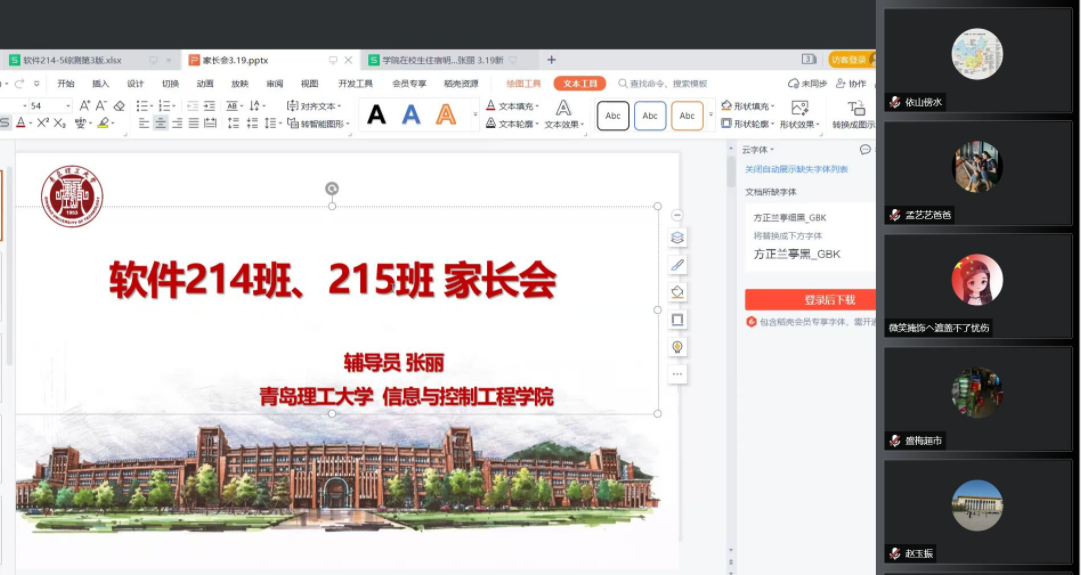Click the lightbulb suggestion icon

tap(677, 346)
